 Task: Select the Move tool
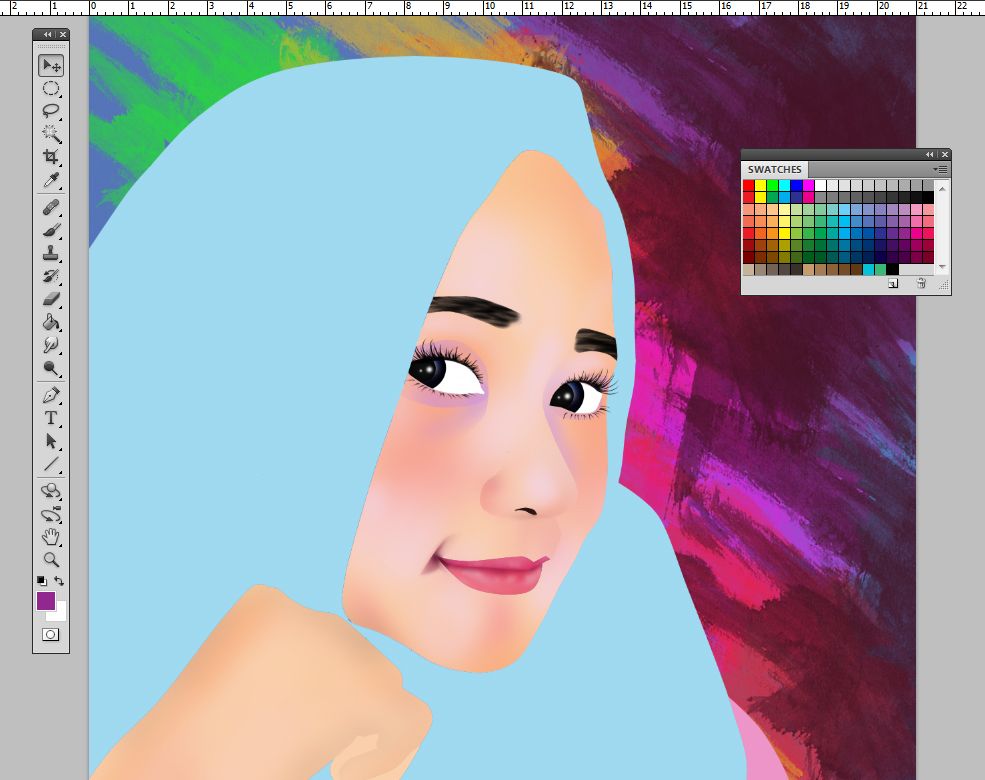tap(51, 65)
